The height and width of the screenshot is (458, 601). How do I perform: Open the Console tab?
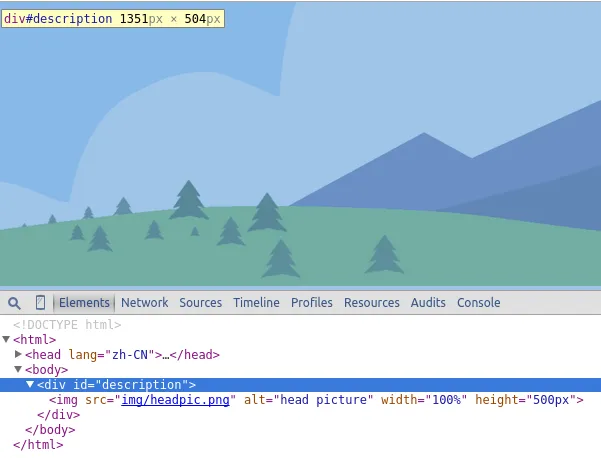(x=478, y=303)
